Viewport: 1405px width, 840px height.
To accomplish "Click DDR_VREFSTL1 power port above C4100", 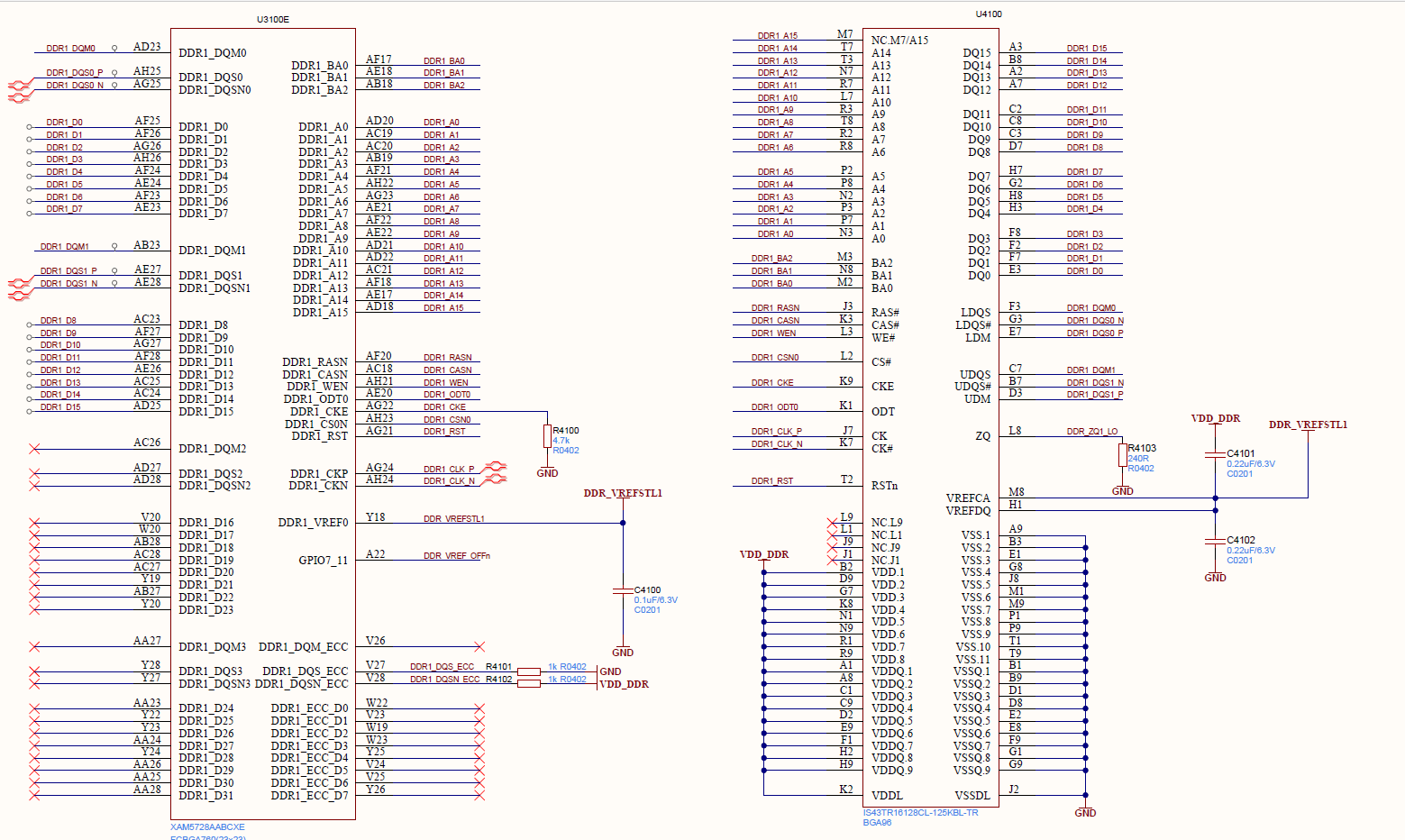I will 623,493.
